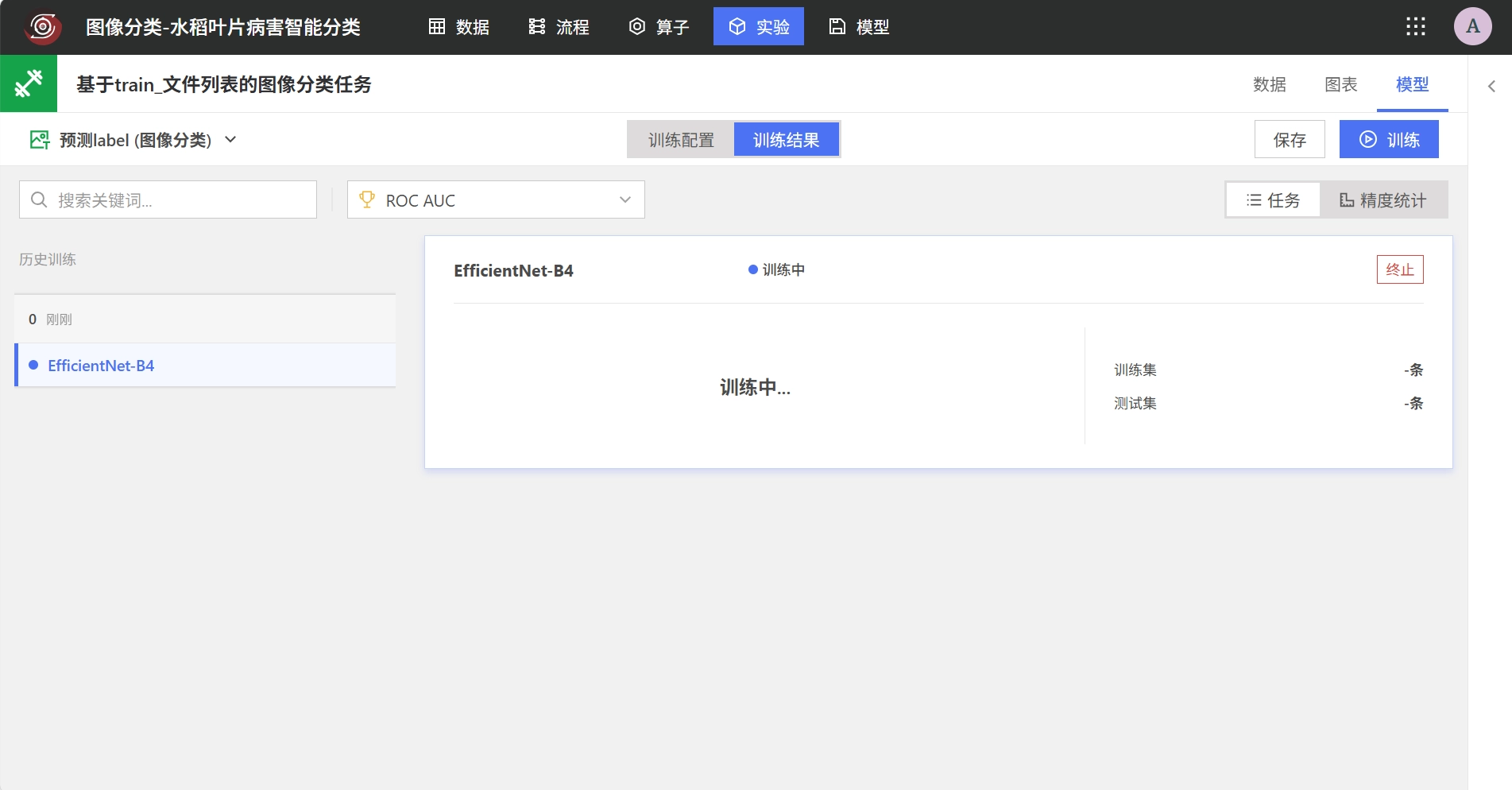Open the user avatar A menu
The height and width of the screenshot is (790, 1512).
(x=1473, y=26)
